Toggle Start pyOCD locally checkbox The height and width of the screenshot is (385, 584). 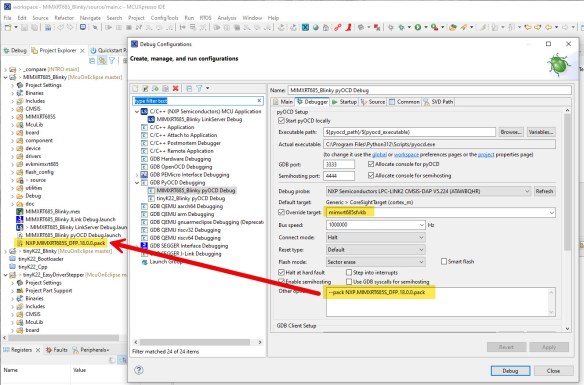click(281, 121)
